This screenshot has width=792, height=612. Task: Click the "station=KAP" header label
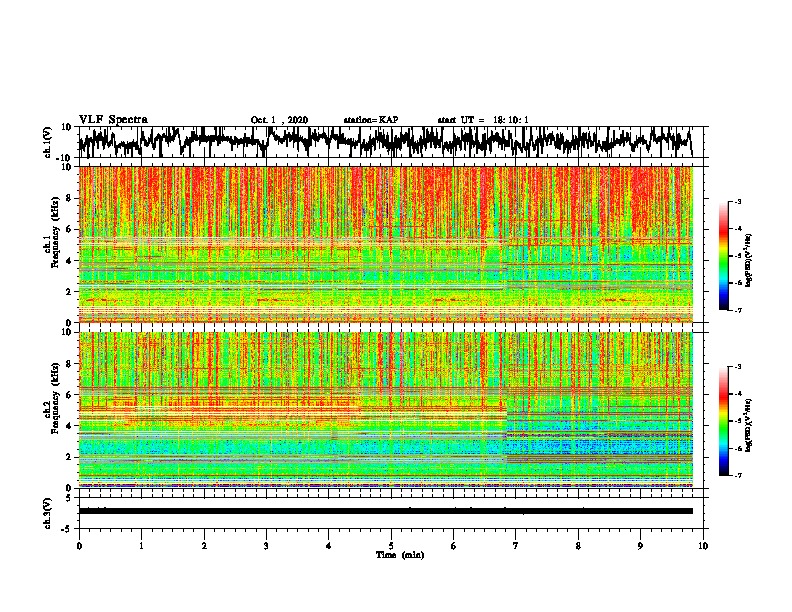pos(371,120)
